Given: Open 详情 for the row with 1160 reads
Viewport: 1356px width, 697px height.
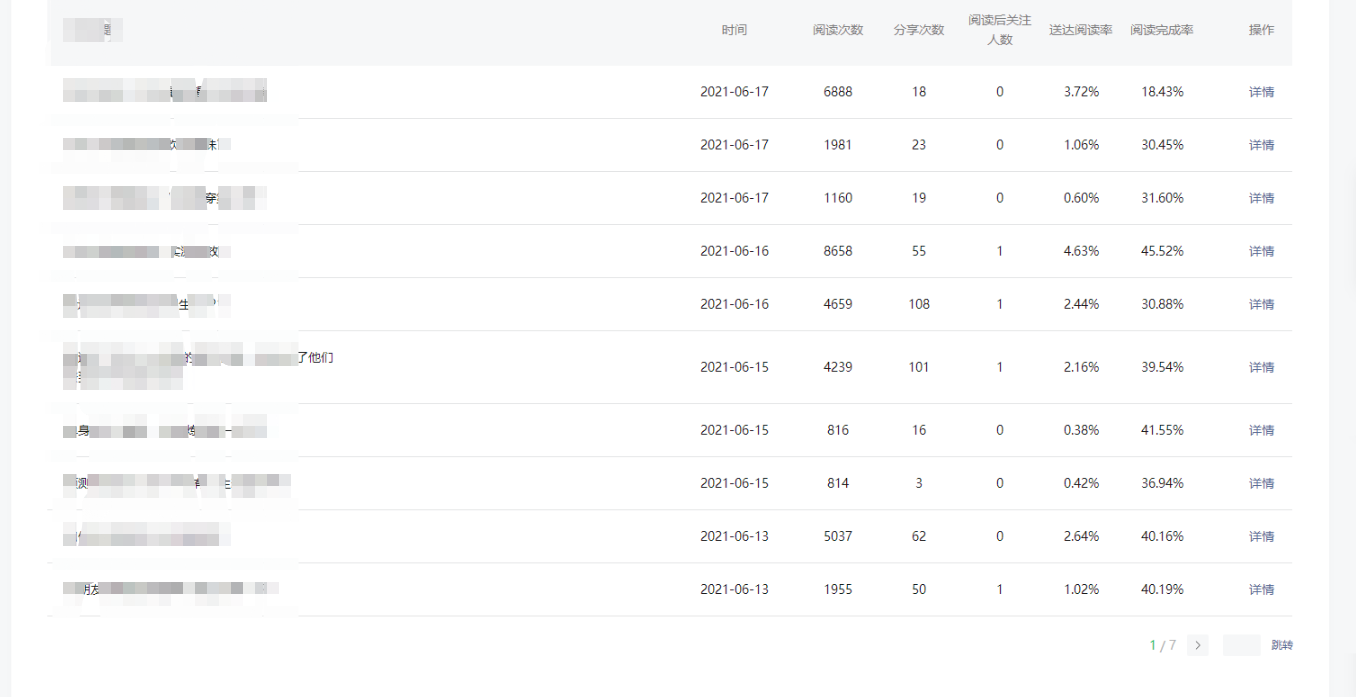Looking at the screenshot, I should click(1262, 198).
